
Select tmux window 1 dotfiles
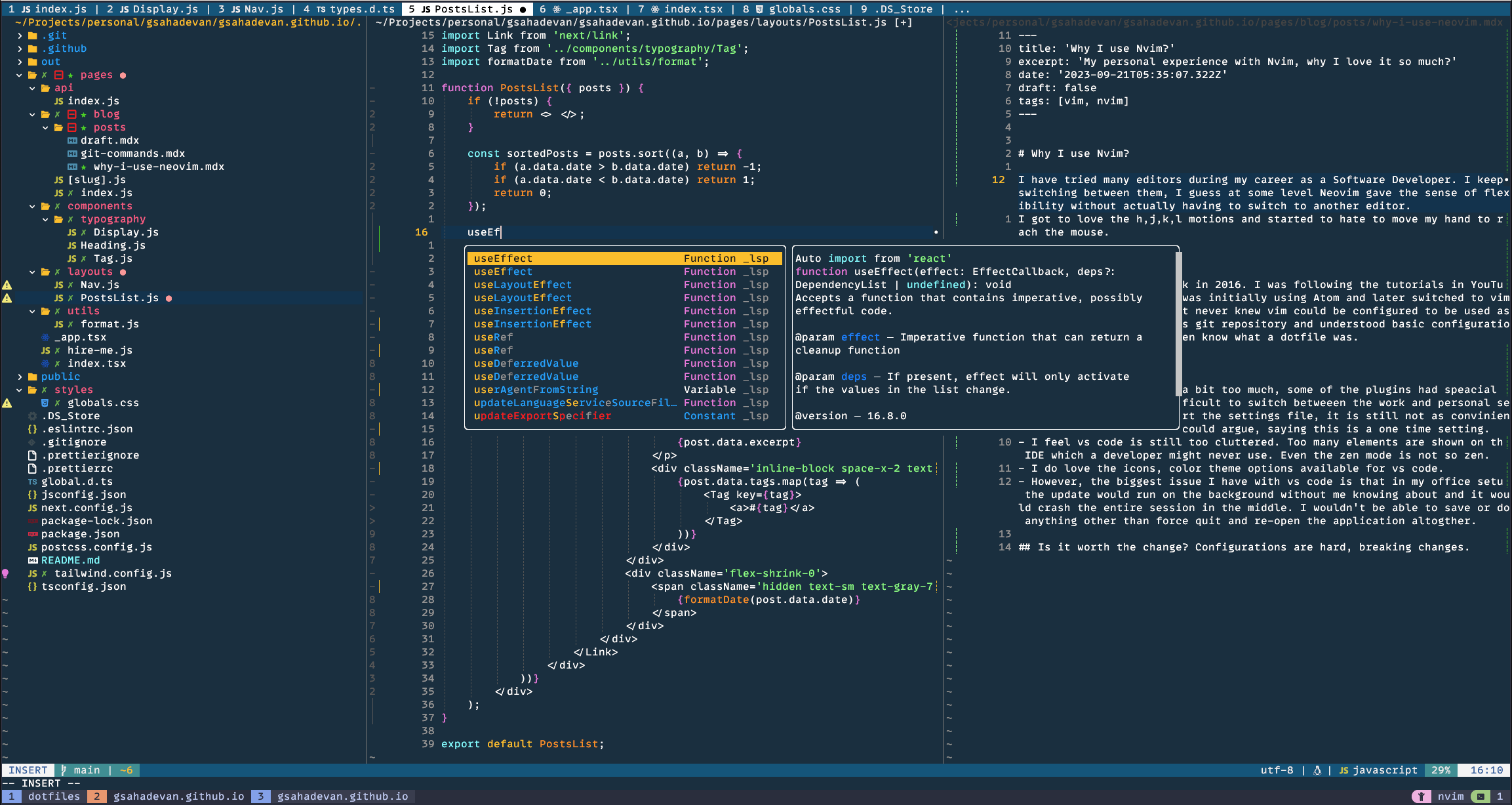44,796
